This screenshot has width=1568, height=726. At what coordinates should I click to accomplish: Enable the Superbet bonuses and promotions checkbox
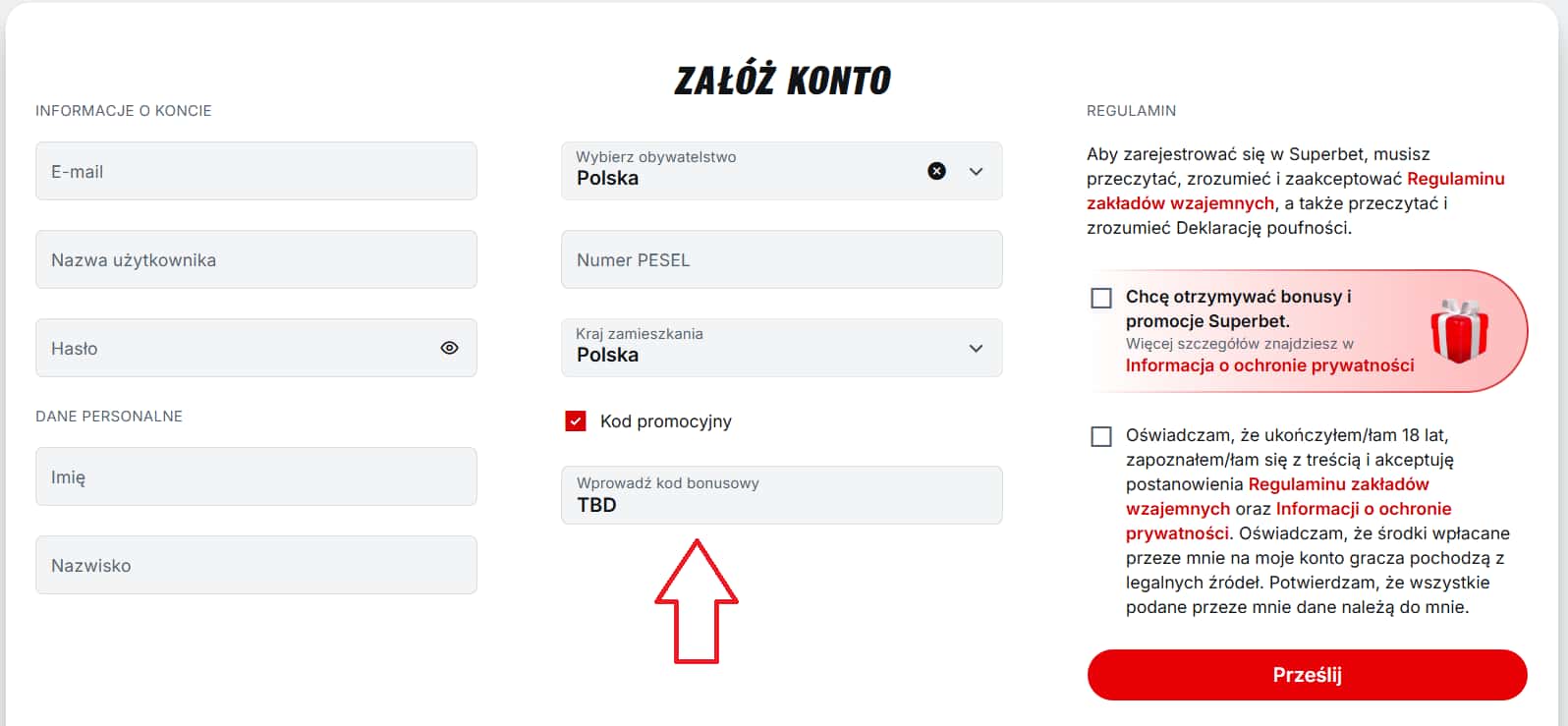click(1100, 297)
